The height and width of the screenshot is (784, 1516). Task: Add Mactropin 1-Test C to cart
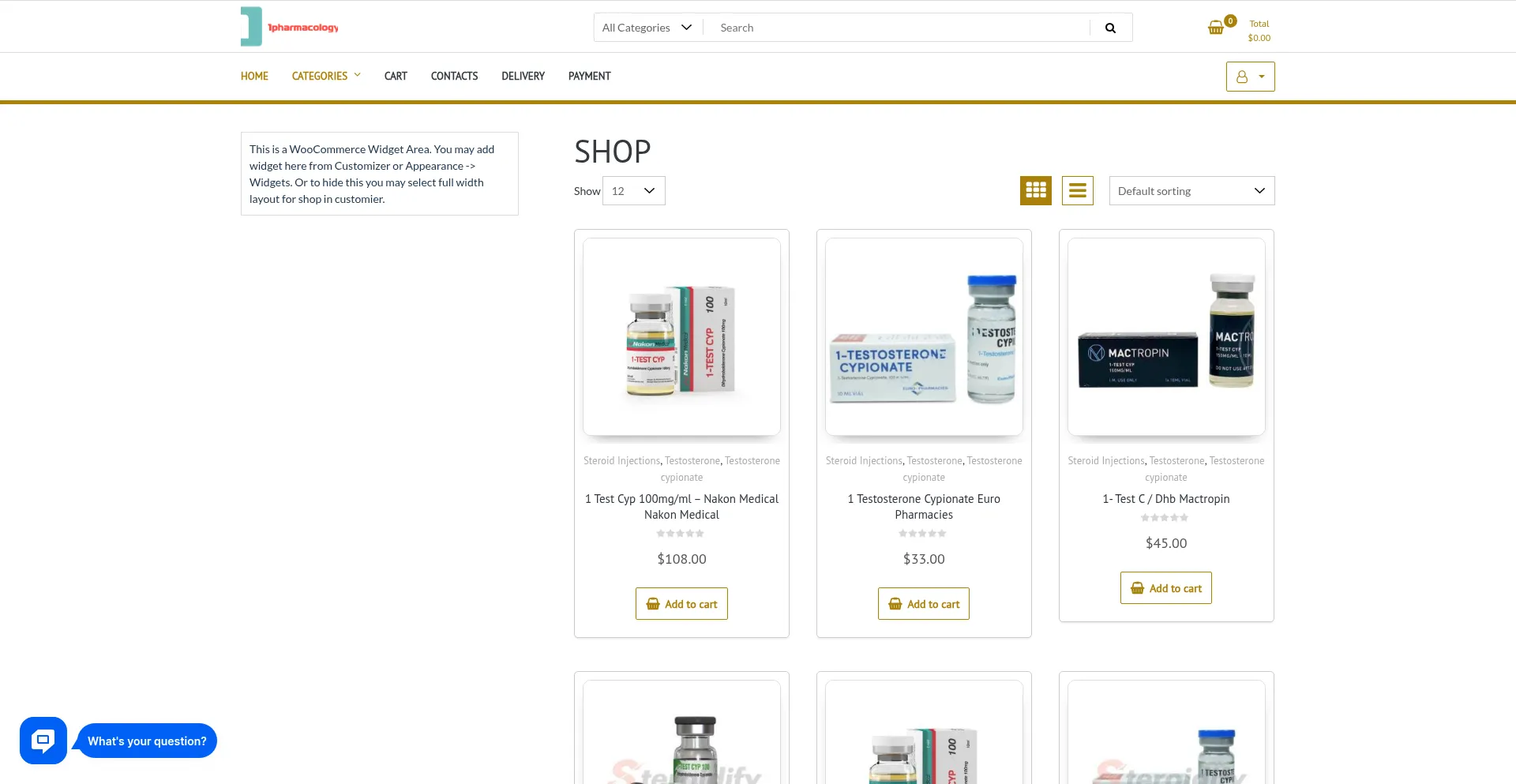pyautogui.click(x=1165, y=588)
